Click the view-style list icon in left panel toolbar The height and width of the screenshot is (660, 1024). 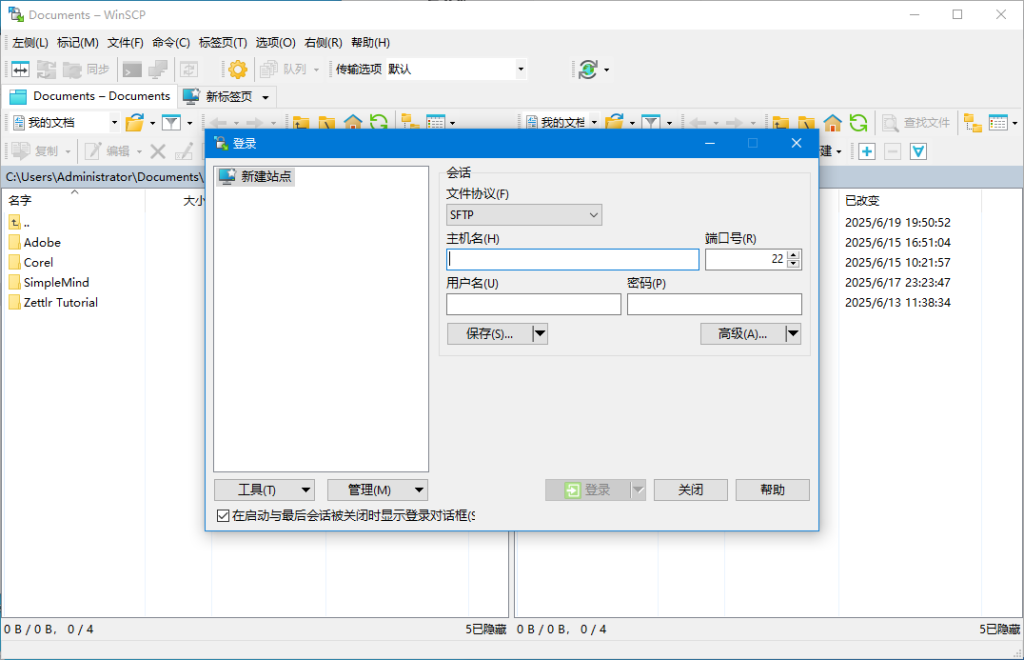[436, 123]
